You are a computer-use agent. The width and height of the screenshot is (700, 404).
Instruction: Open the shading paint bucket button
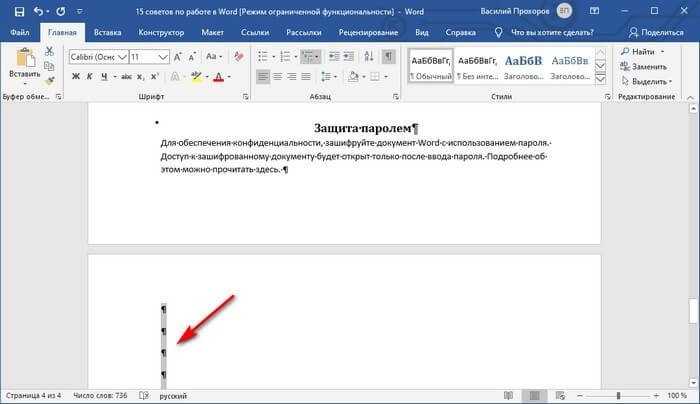(353, 77)
